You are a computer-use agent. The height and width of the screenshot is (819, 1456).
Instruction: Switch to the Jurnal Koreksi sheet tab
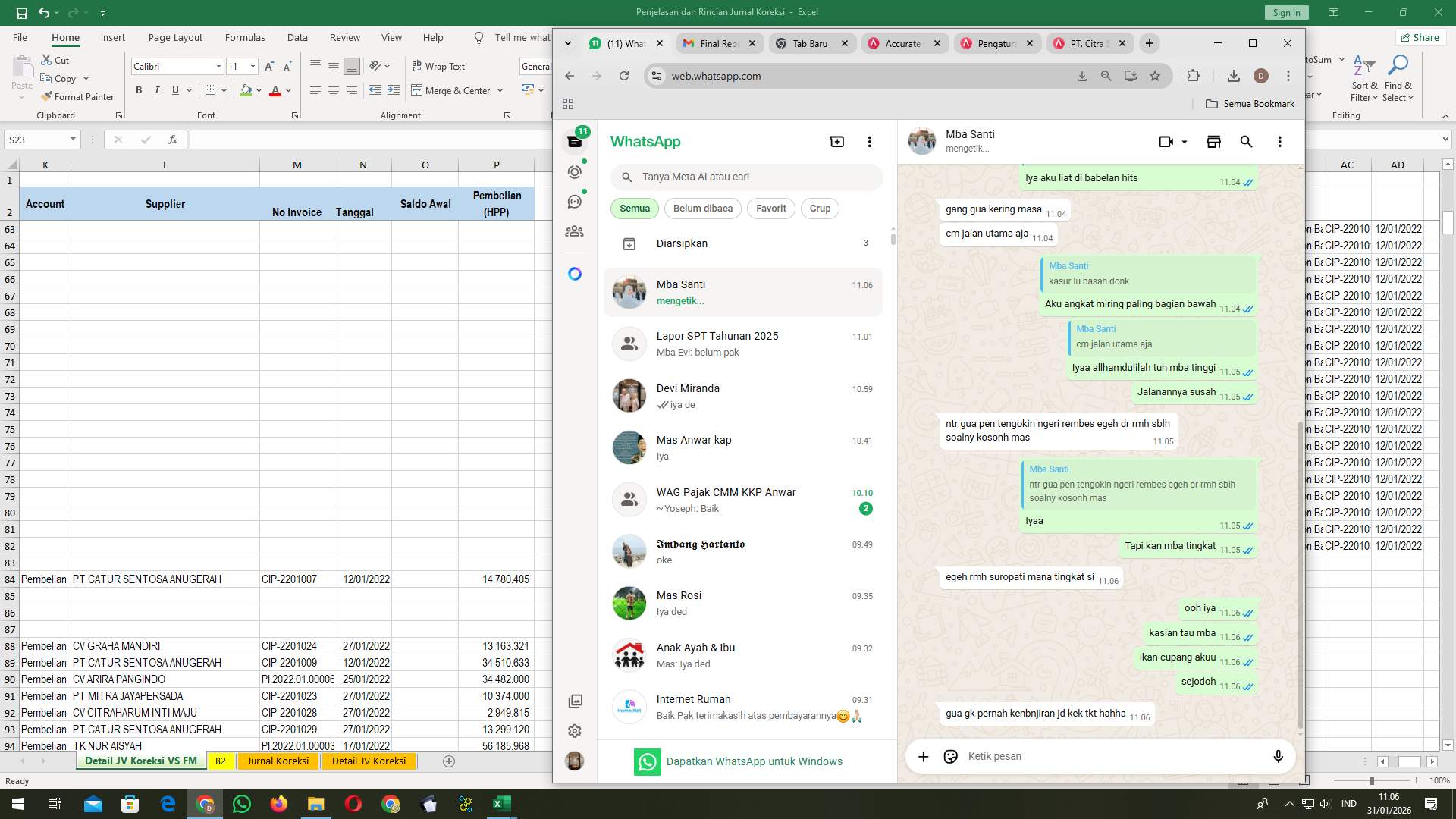pyautogui.click(x=278, y=761)
